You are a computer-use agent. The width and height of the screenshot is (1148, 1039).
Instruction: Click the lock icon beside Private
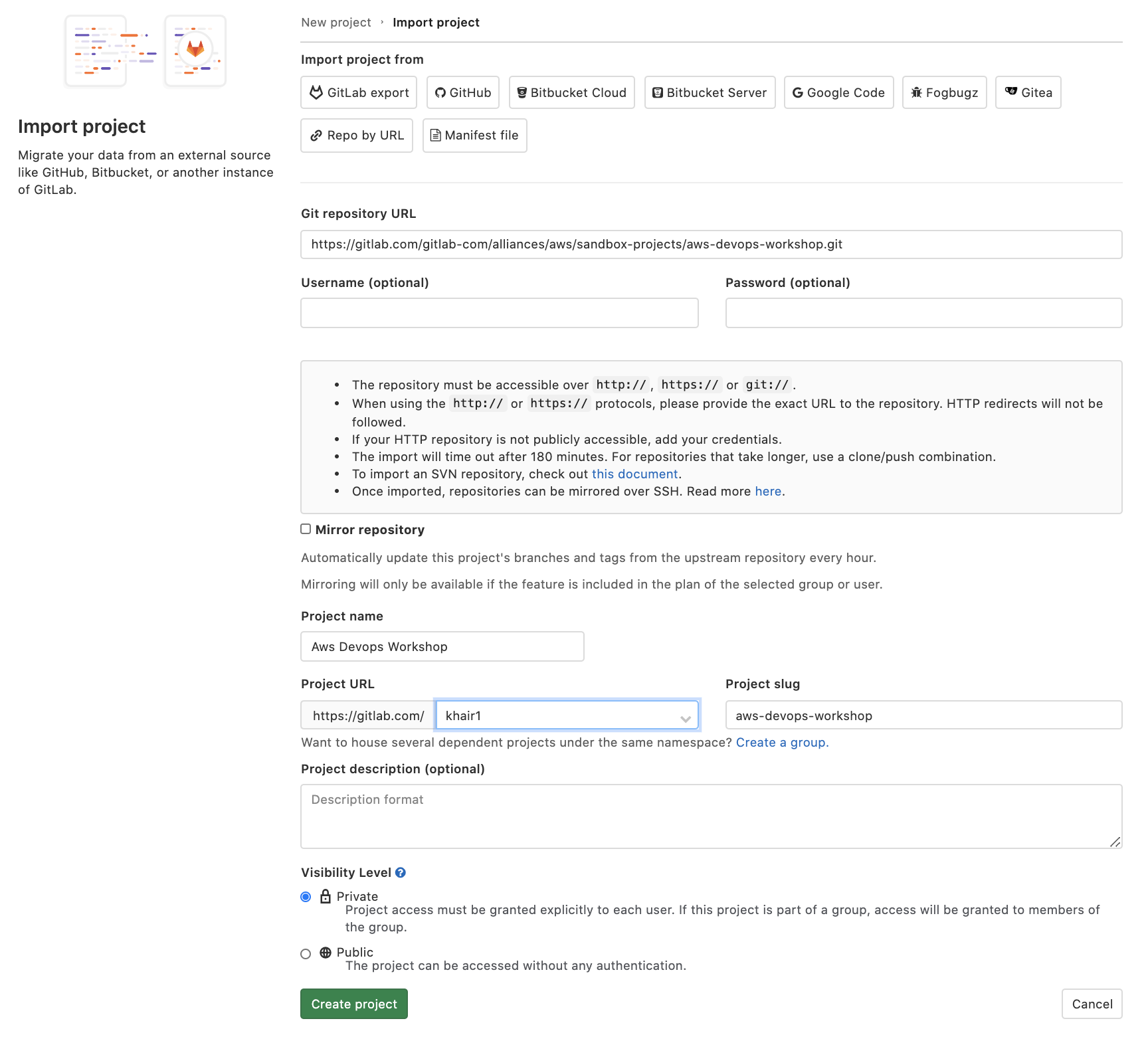[x=326, y=896]
